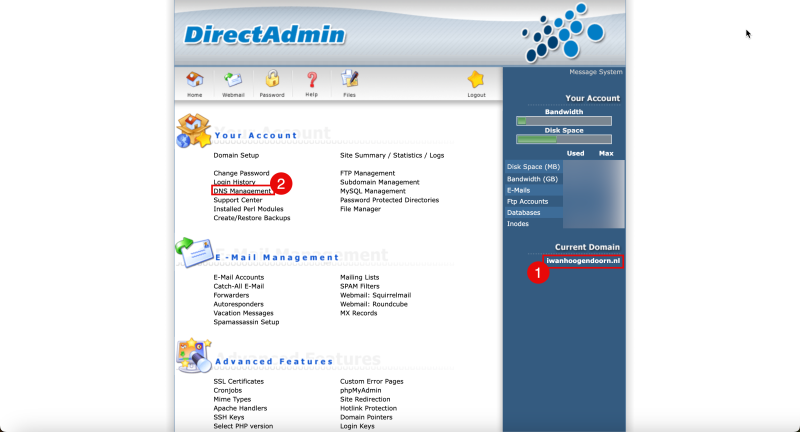Launch phpMyAdmin
Image resolution: width=800 pixels, height=432 pixels.
pyautogui.click(x=360, y=390)
